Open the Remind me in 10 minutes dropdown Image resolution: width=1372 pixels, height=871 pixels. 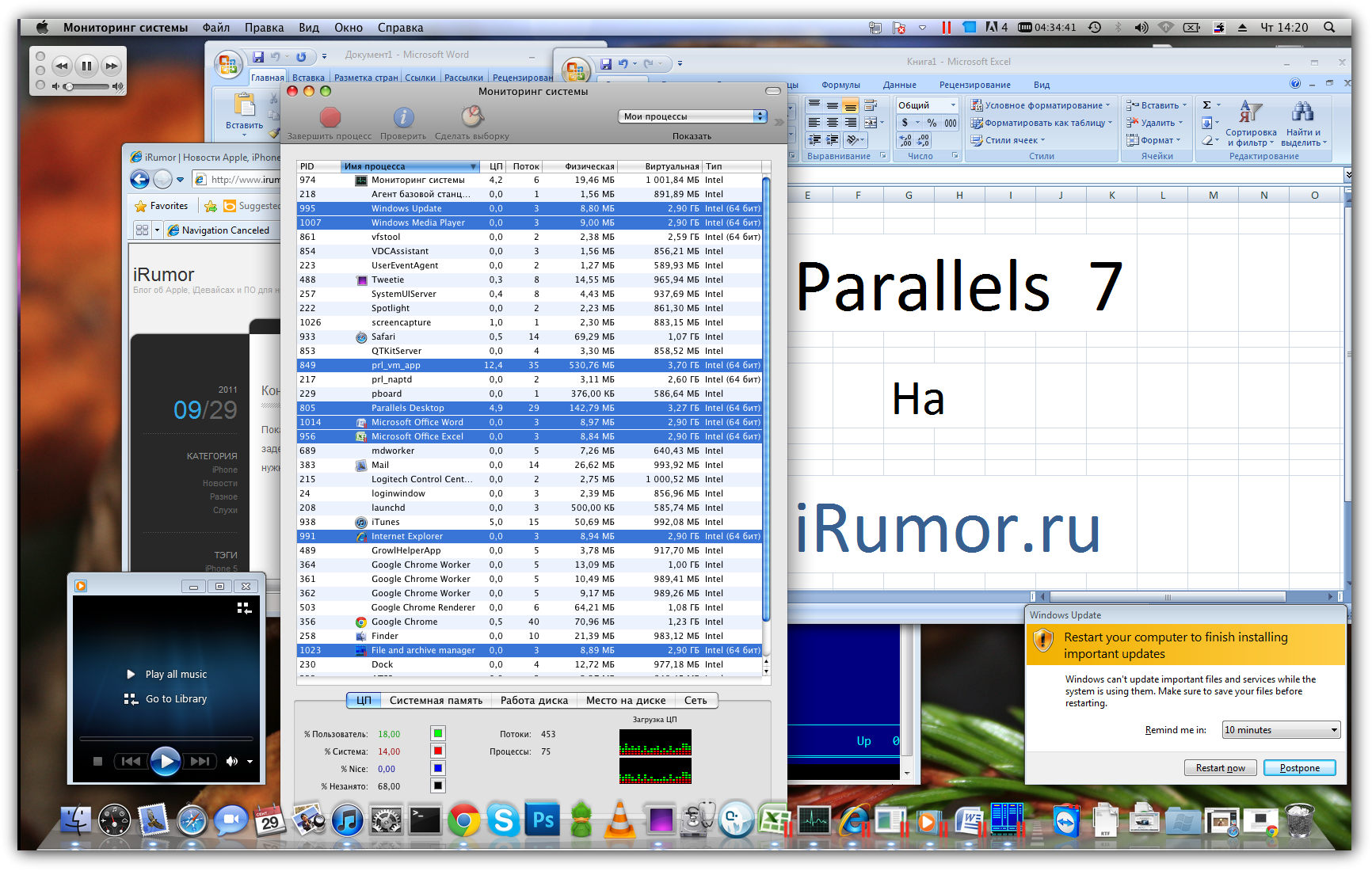(x=1281, y=730)
